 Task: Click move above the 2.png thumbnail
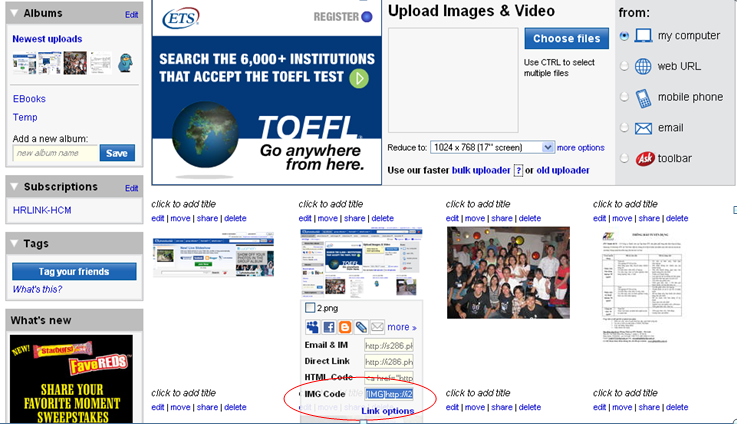[328, 218]
